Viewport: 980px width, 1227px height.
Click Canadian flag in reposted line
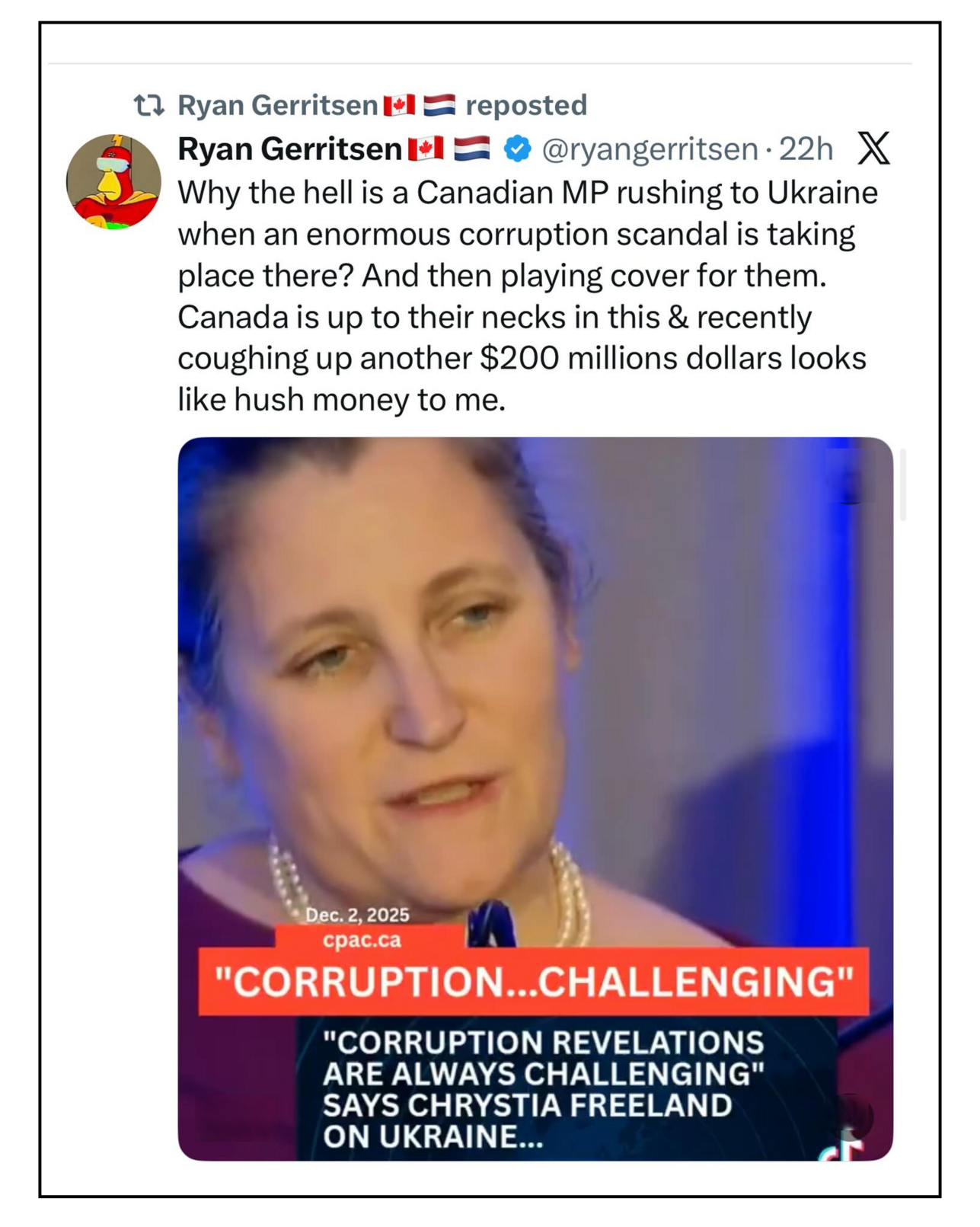[x=399, y=105]
